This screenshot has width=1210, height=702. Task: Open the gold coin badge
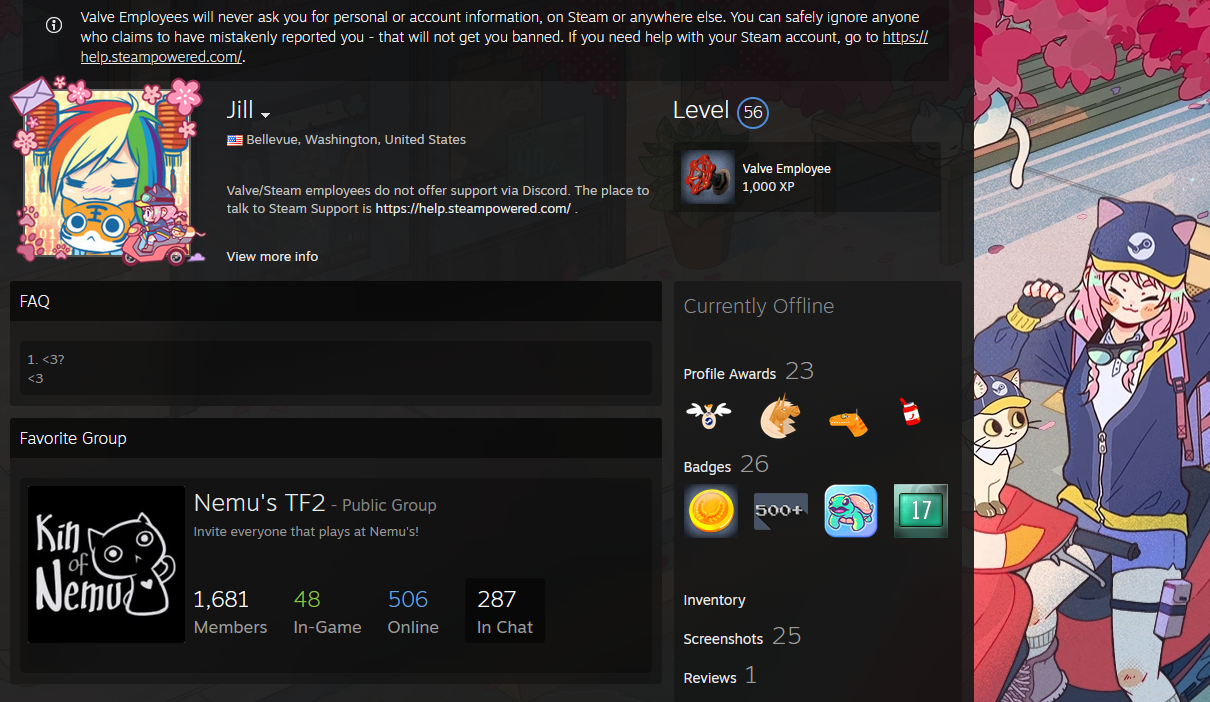[711, 511]
